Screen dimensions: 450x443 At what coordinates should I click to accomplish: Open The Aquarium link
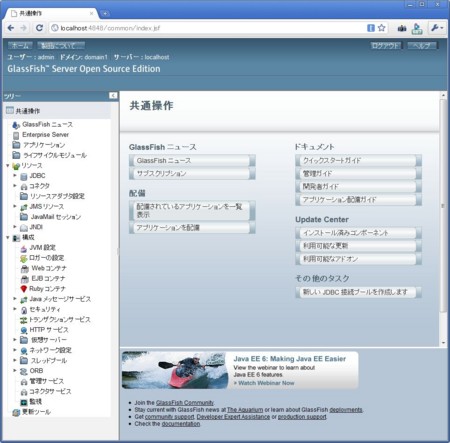pyautogui.click(x=245, y=410)
